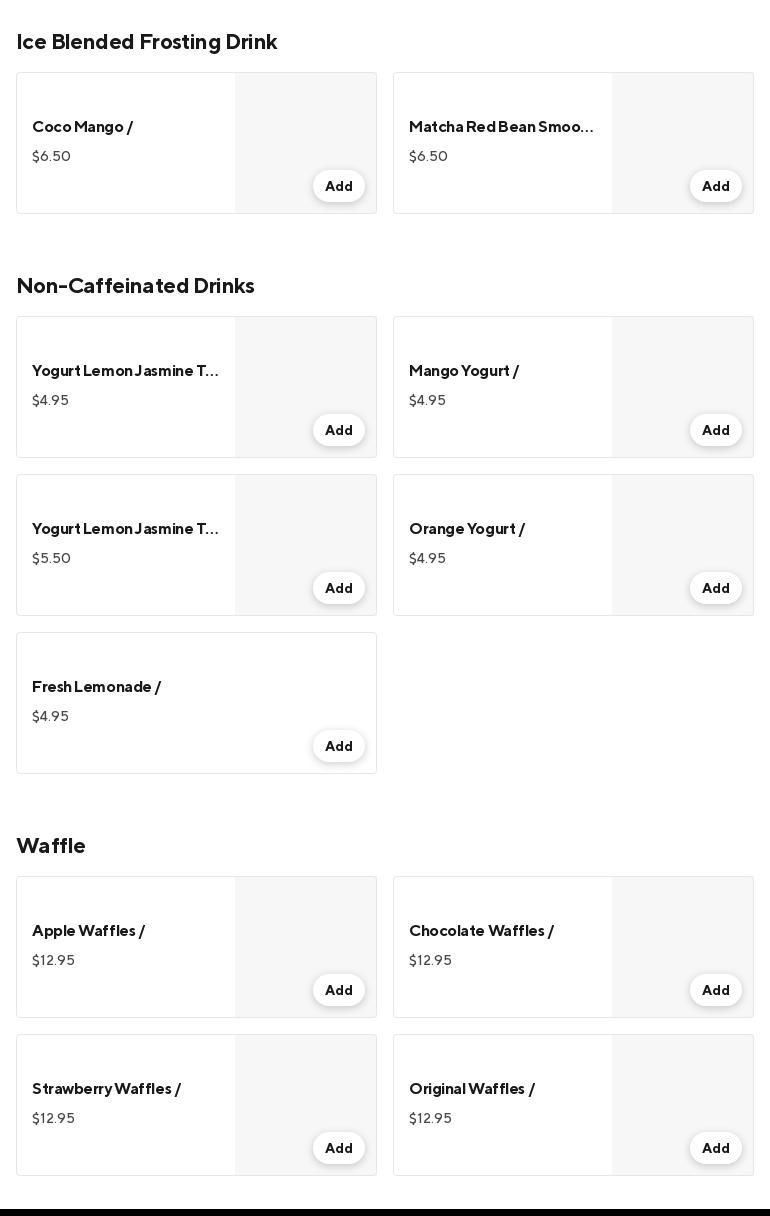Viewport: 770px width, 1216px height.
Task: Add Mango Yogurt drink to cart
Action: (715, 431)
